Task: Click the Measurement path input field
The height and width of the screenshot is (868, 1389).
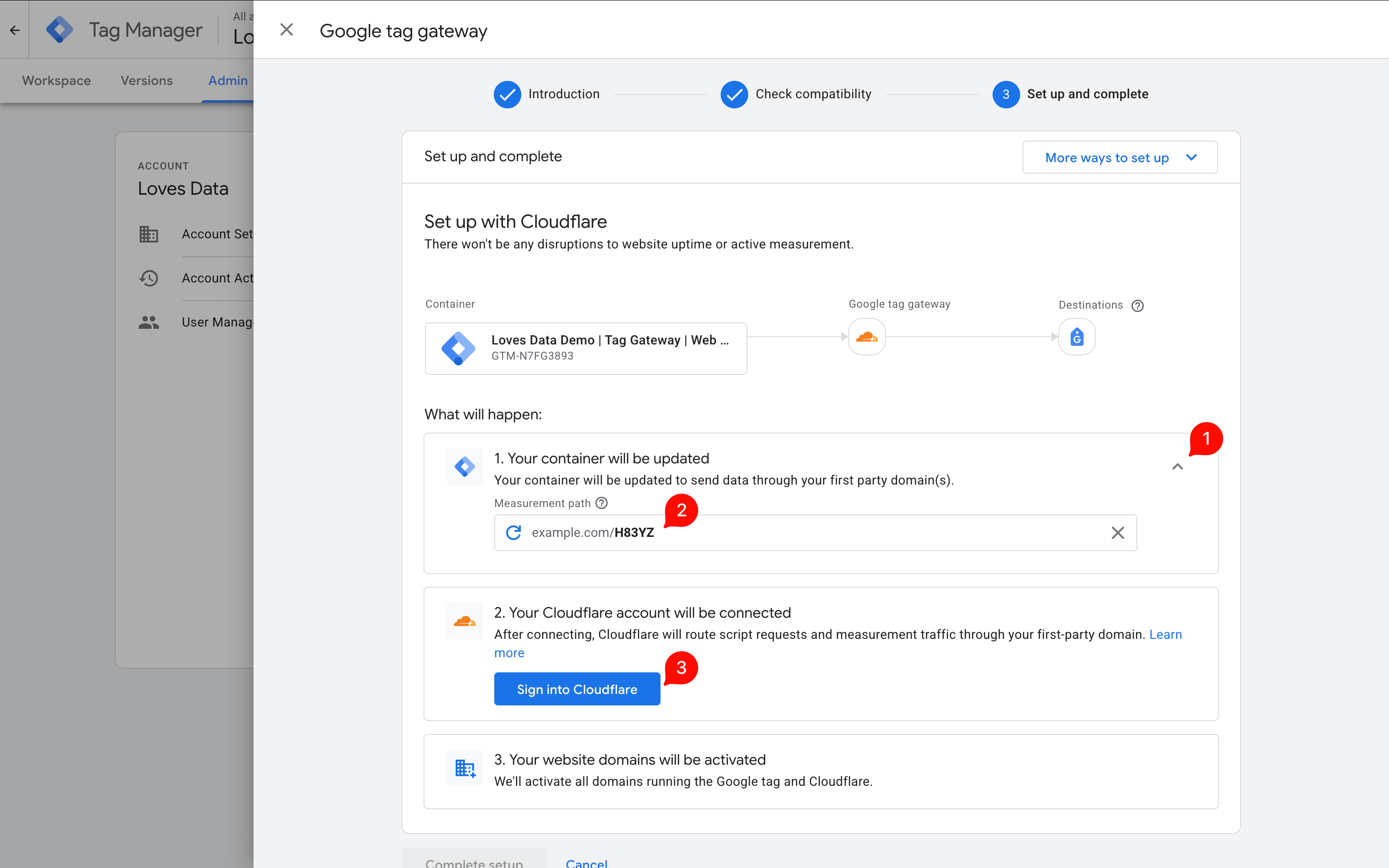Action: pos(815,533)
